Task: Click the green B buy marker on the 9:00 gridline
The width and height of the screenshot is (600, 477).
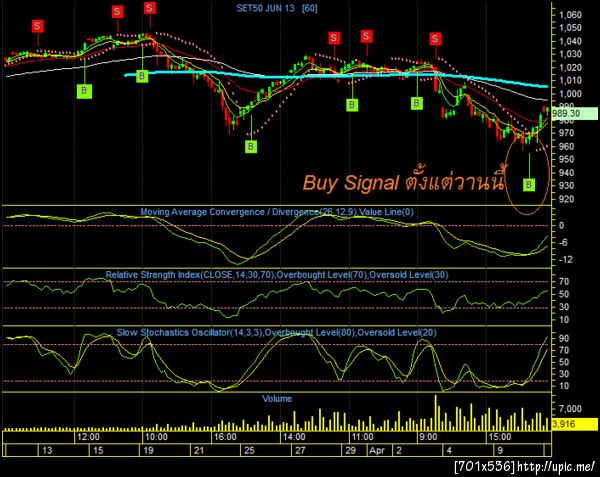Action: coord(417,103)
